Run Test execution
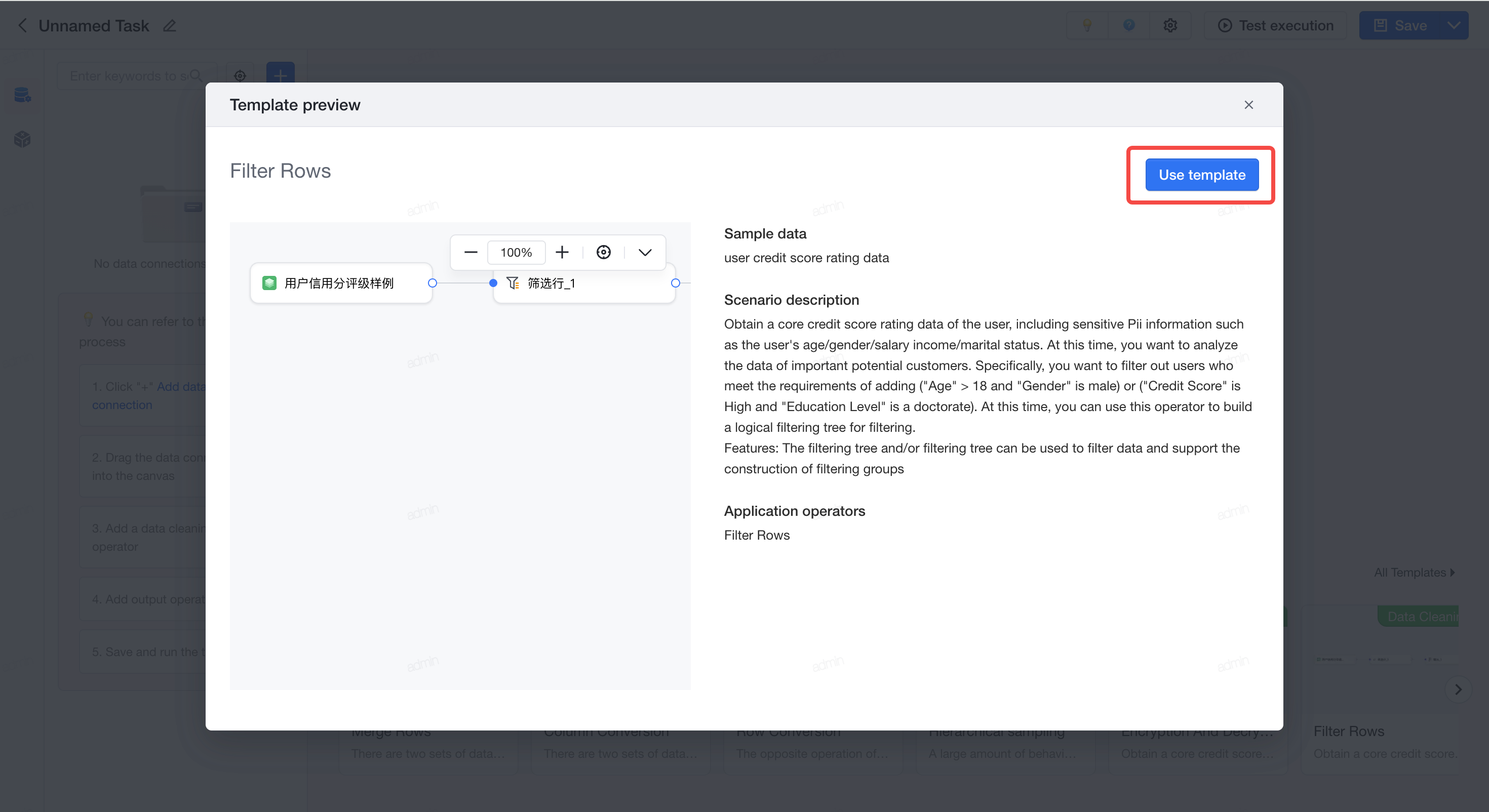 click(1275, 25)
